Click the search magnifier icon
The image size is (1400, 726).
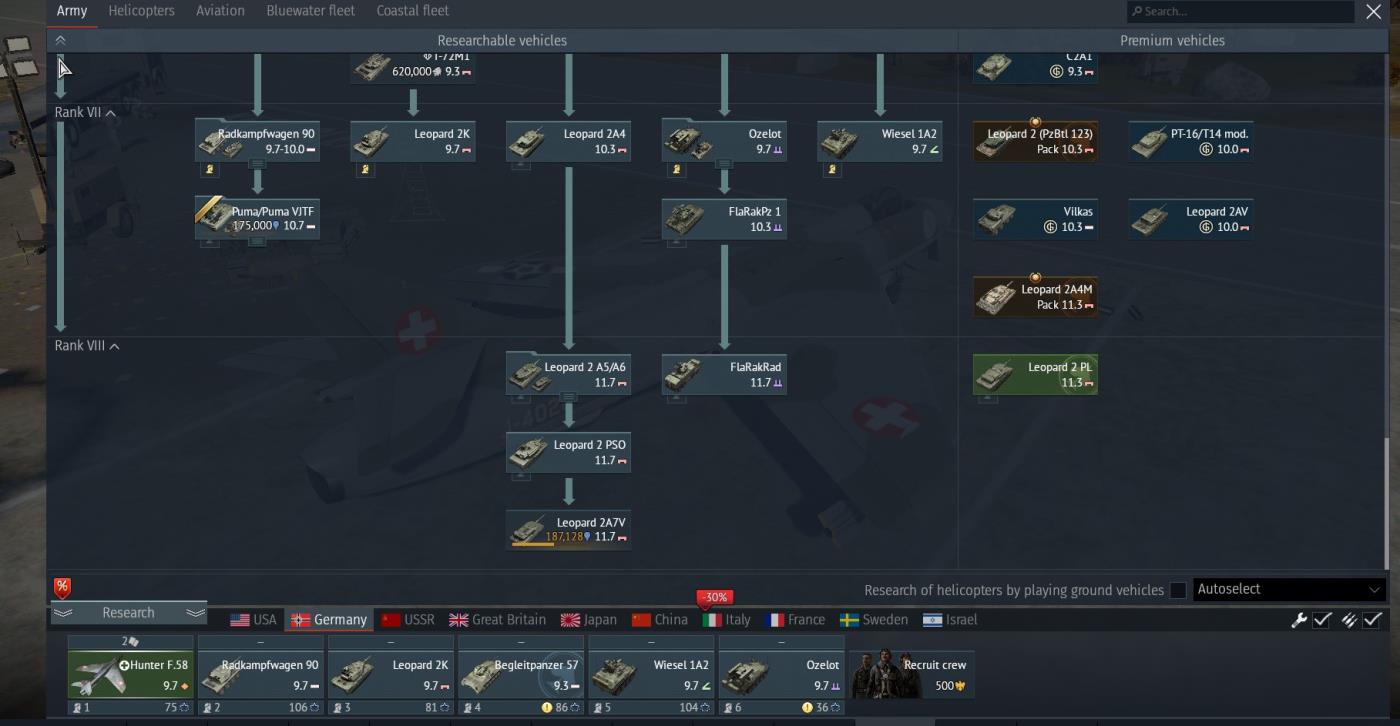[x=1137, y=12]
